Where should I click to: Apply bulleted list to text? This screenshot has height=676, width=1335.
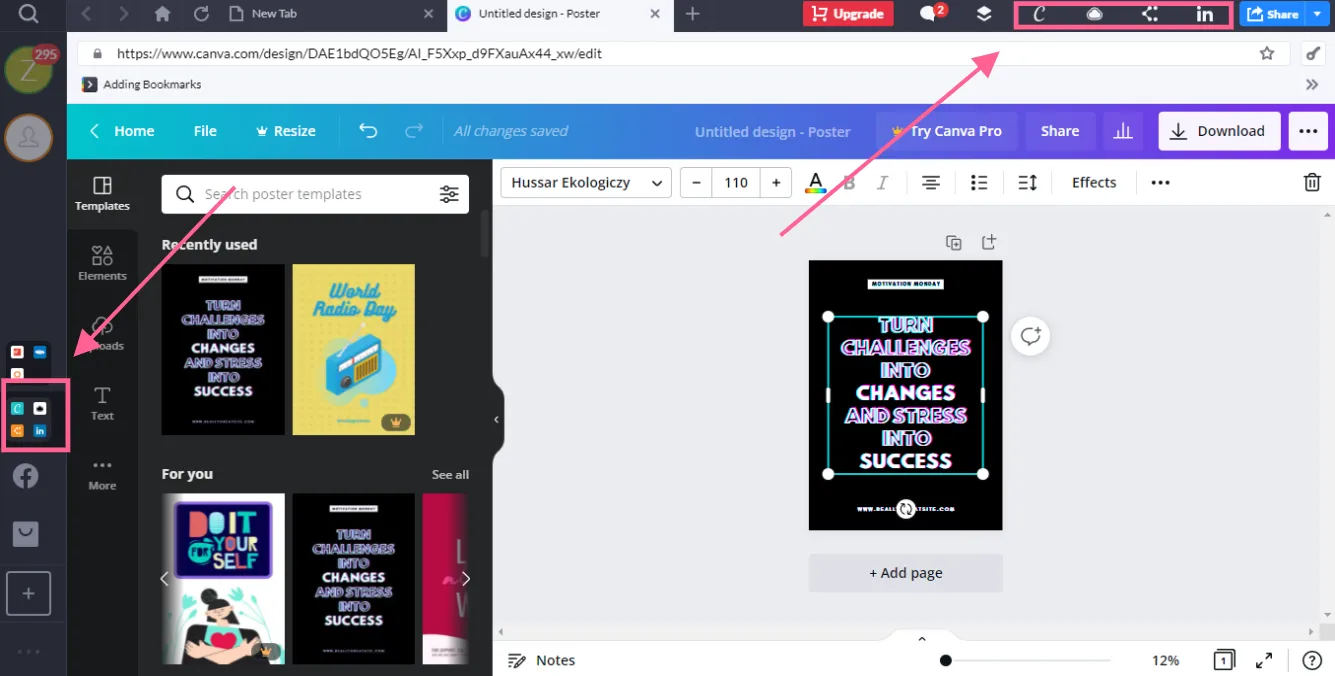click(979, 183)
